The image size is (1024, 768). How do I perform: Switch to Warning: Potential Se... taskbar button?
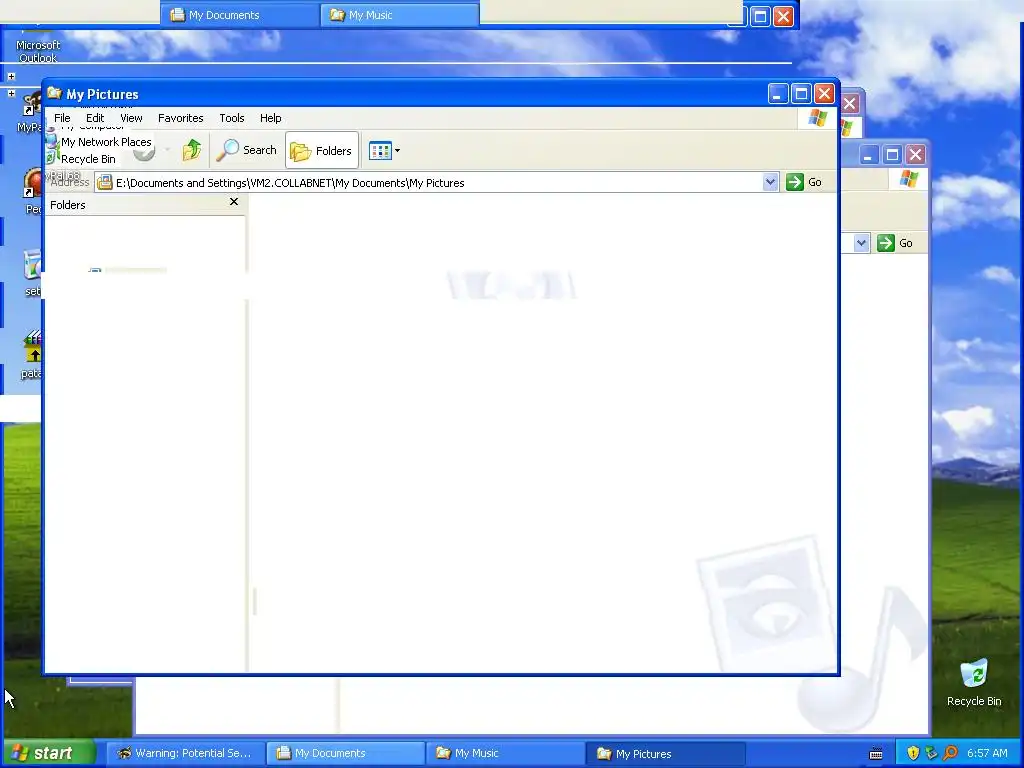185,753
